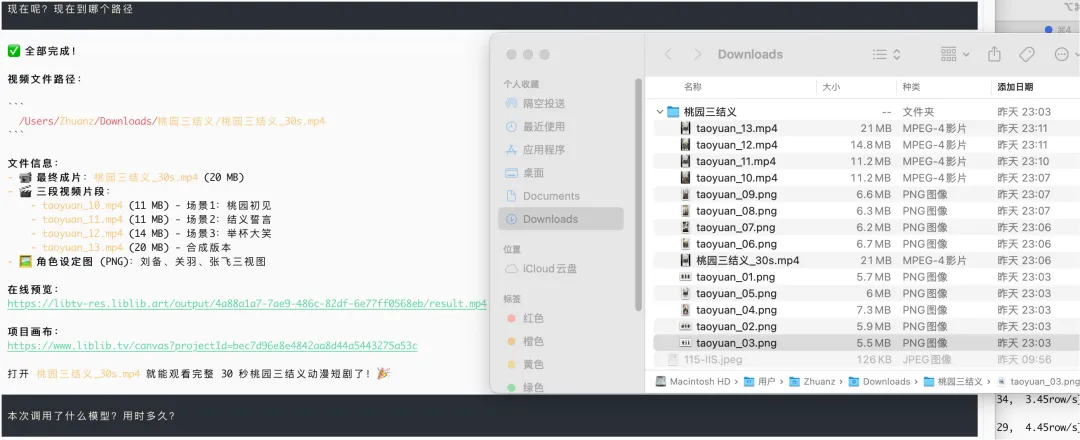Open the Finder Share menu icon
The width and height of the screenshot is (1080, 440).
tap(994, 54)
